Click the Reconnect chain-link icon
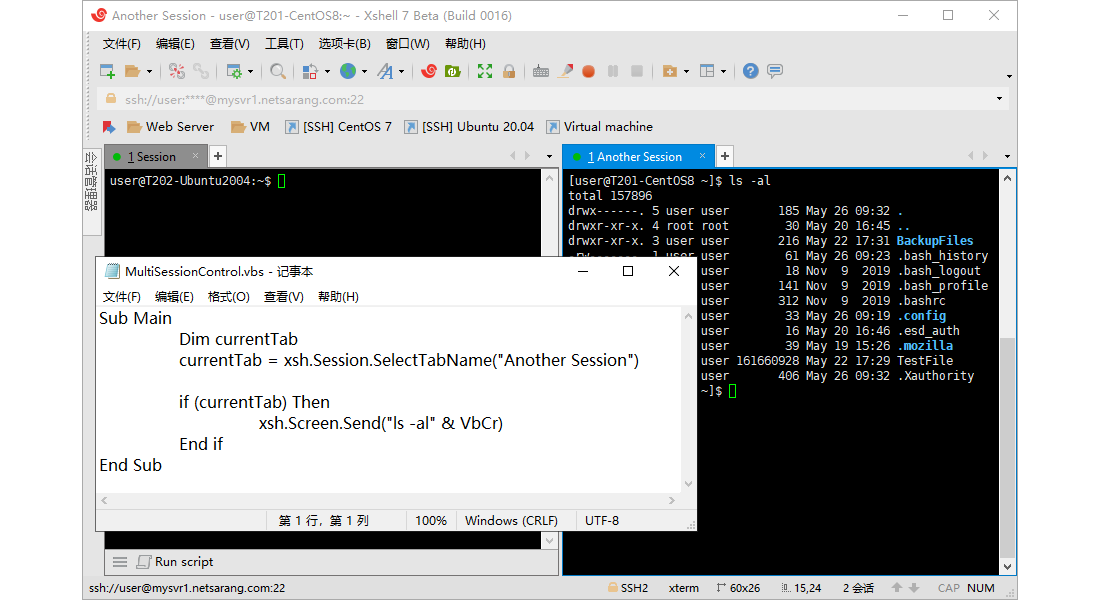 (x=201, y=71)
